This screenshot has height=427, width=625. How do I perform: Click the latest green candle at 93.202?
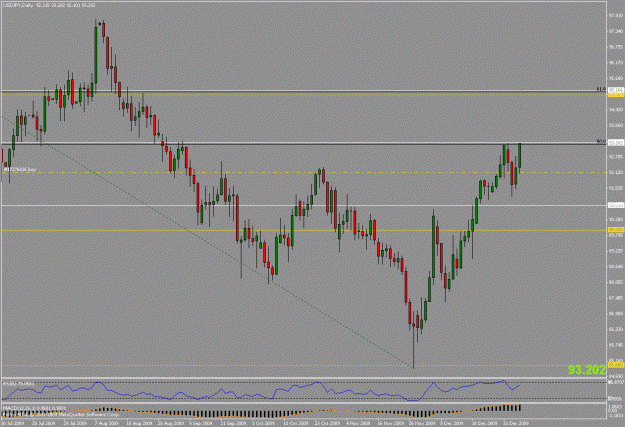520,156
